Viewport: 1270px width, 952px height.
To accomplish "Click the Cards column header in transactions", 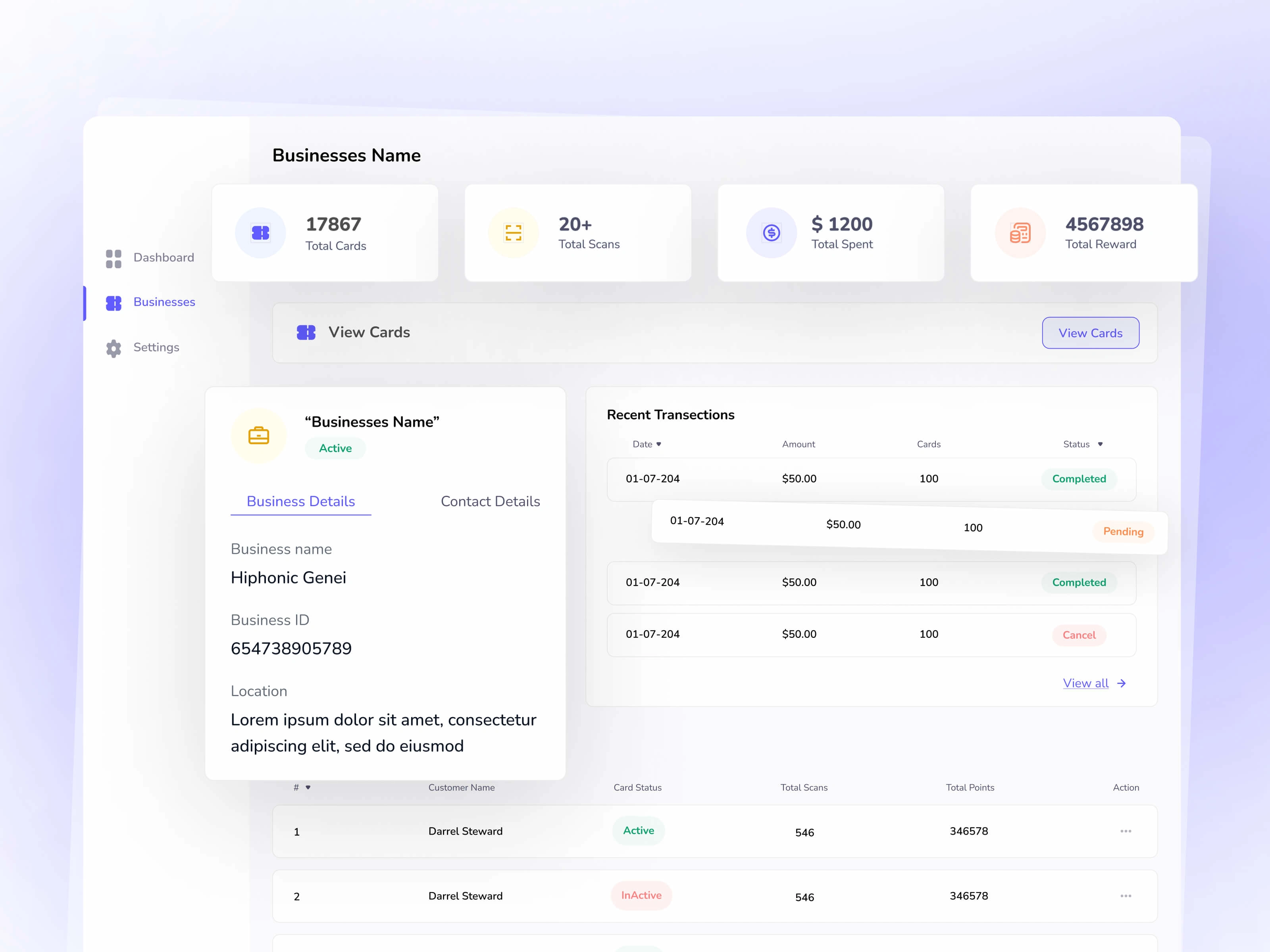I will point(928,444).
